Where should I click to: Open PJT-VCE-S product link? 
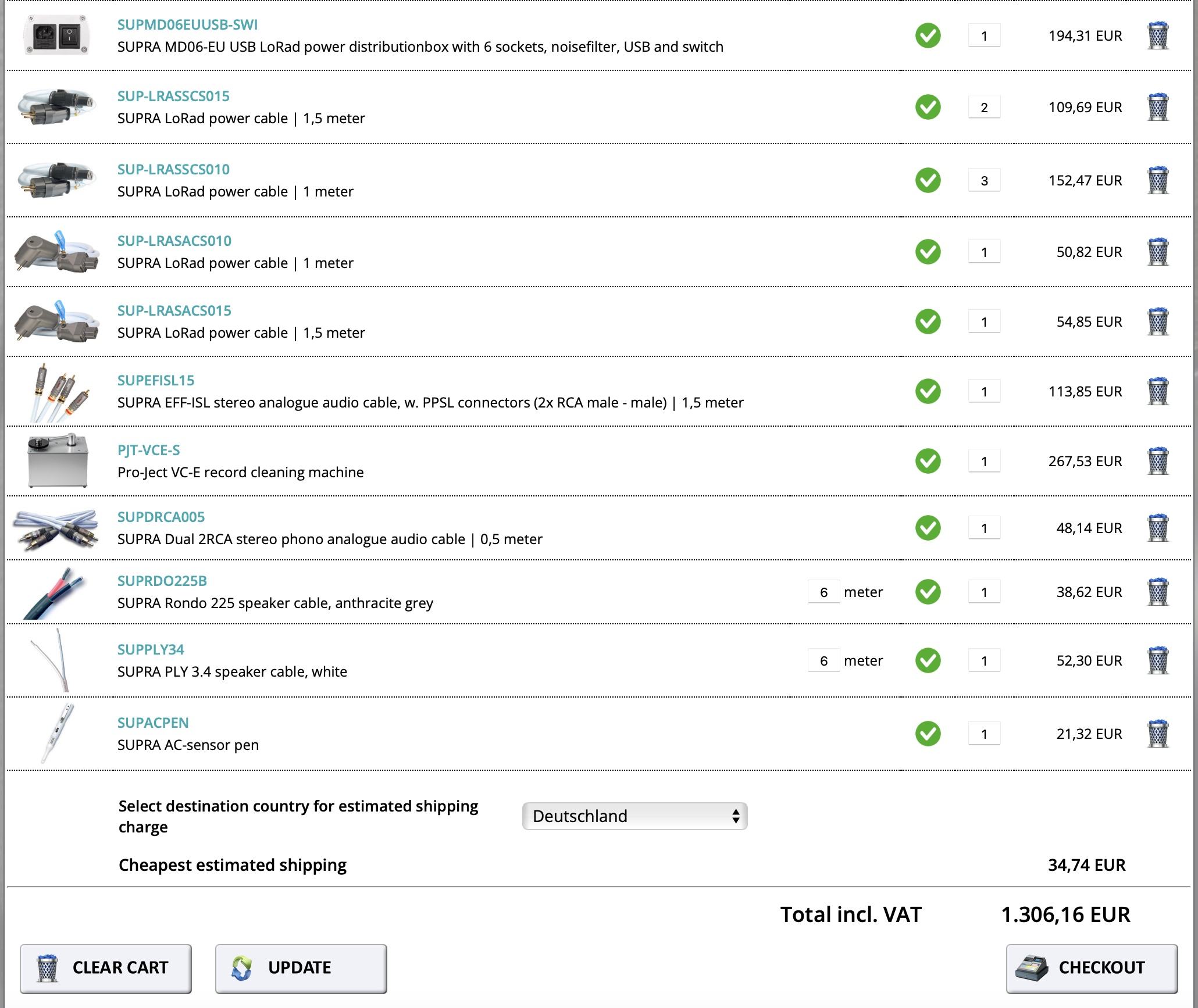pyautogui.click(x=148, y=450)
